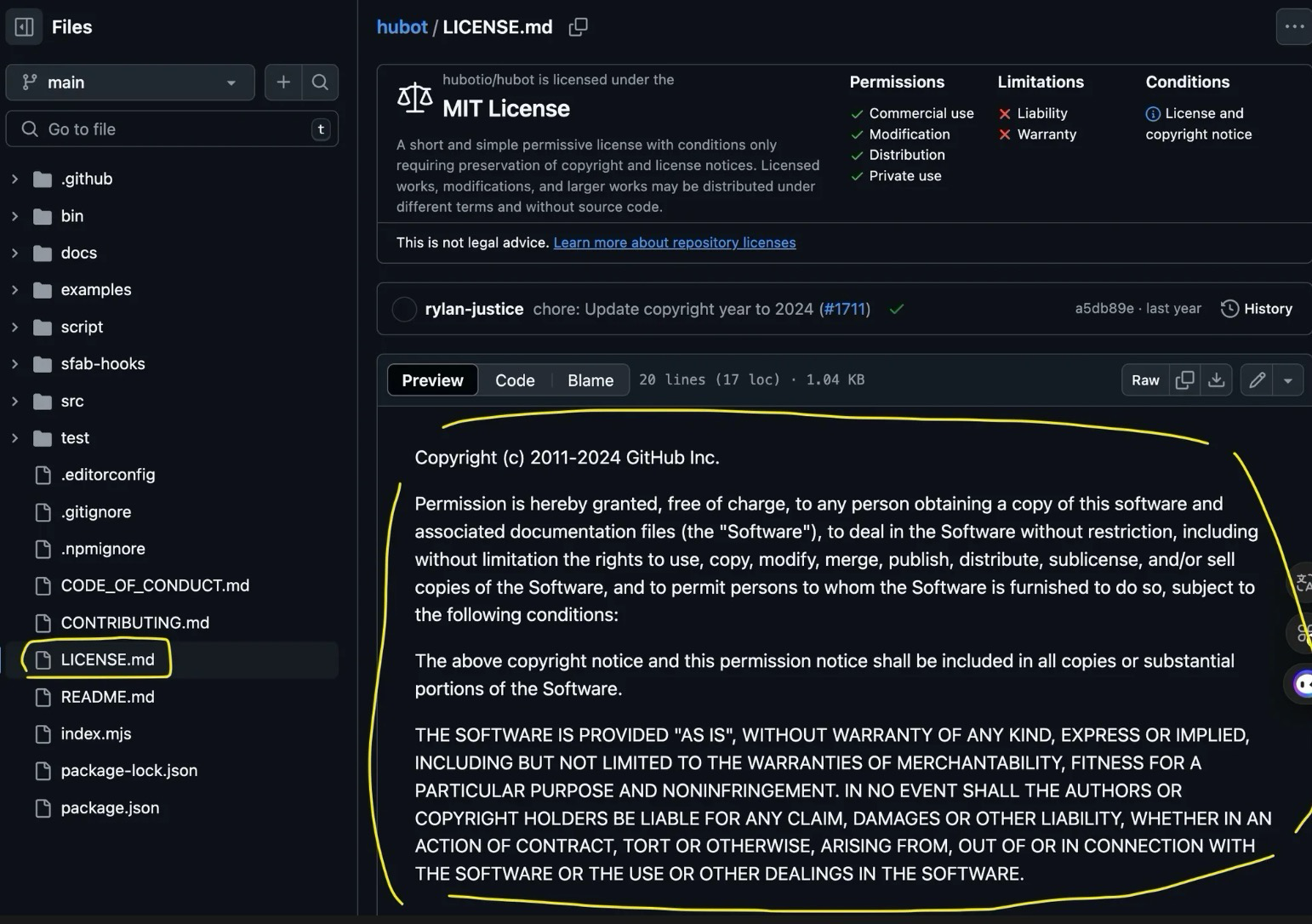Open package-lock.json file
This screenshot has height=924, width=1312.
(x=129, y=771)
